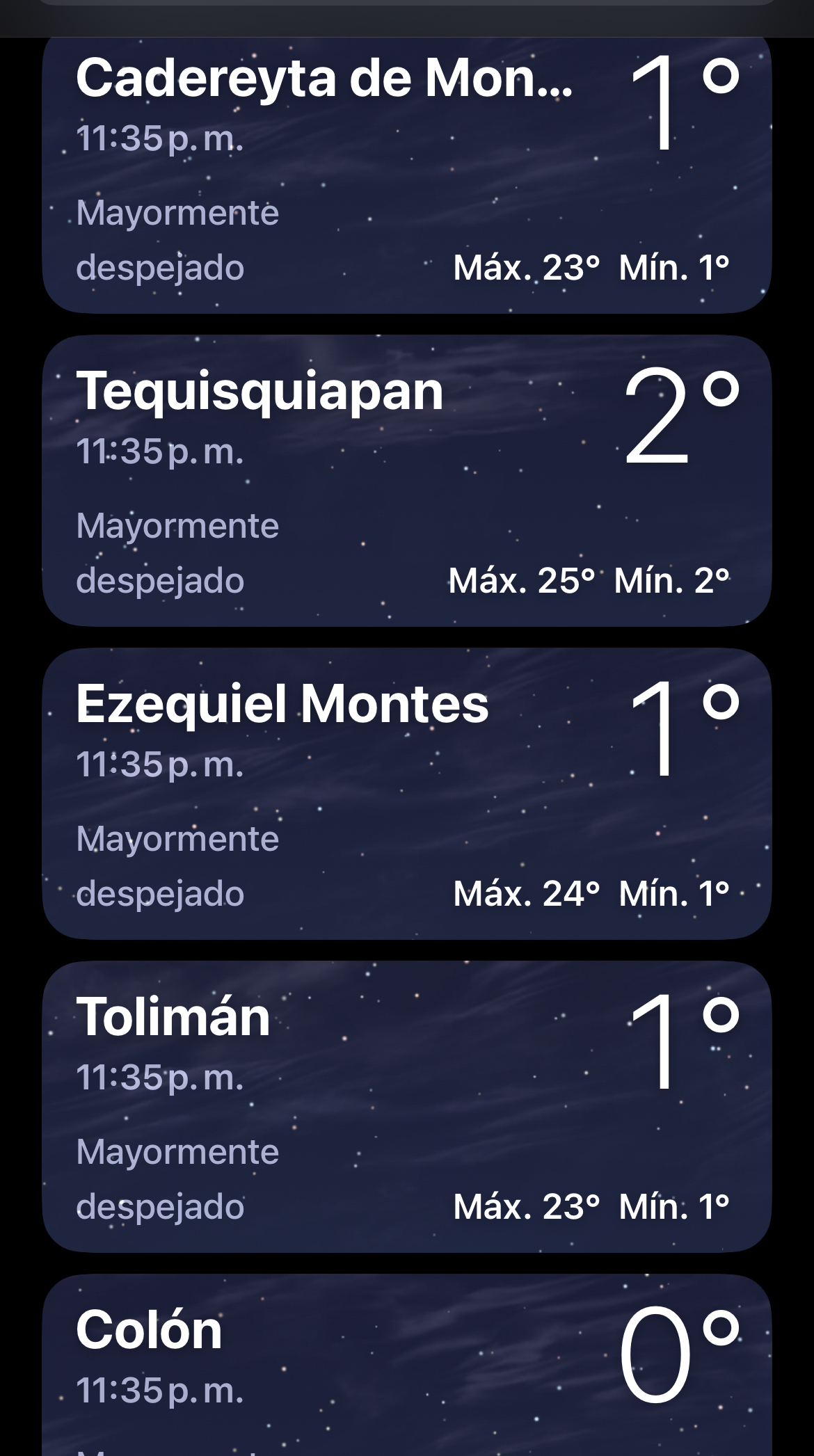Click the 11:35 p.m. time under Cadereyta
The image size is (814, 1456).
[x=160, y=138]
